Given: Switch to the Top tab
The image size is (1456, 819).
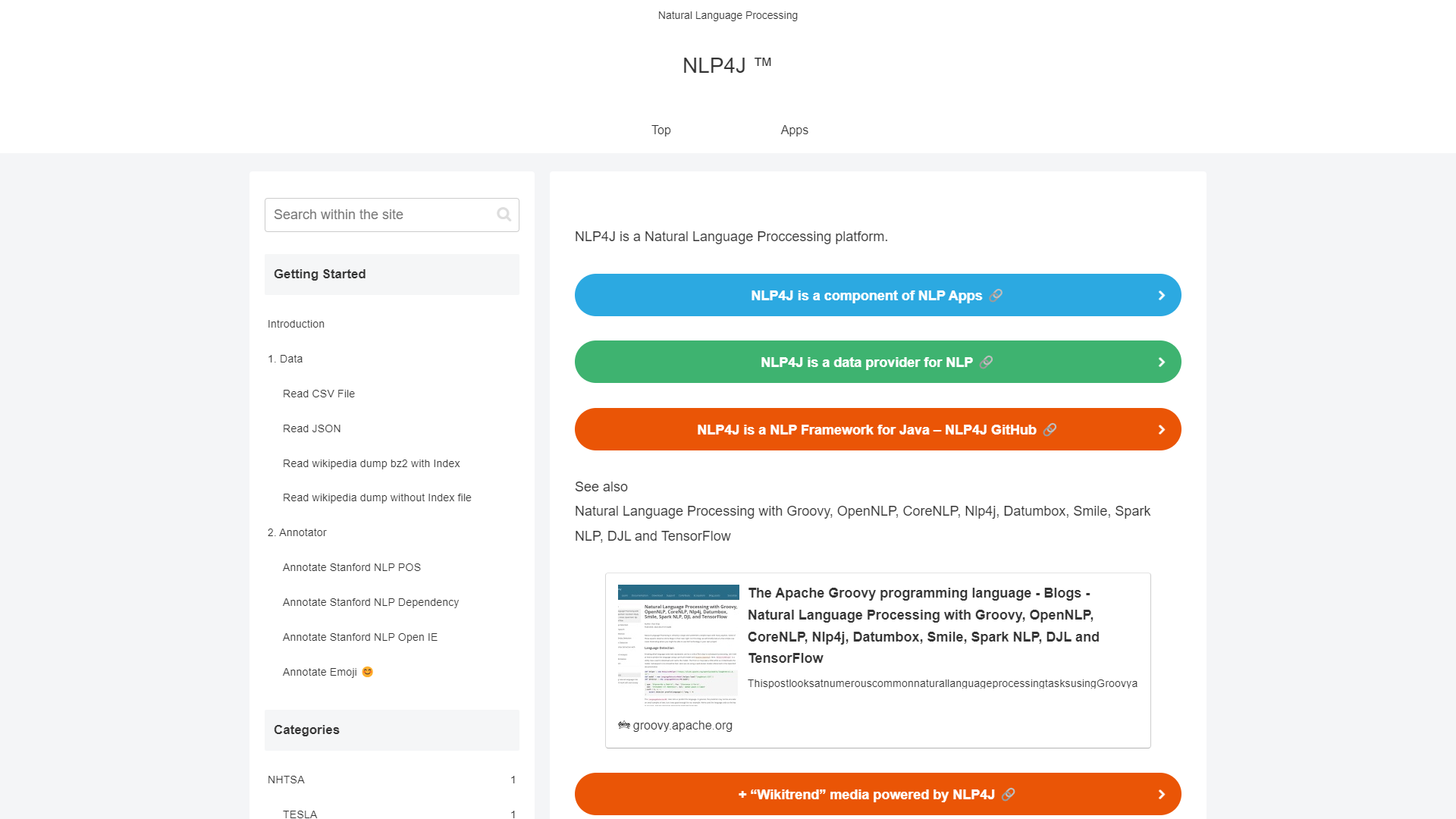Looking at the screenshot, I should click(x=661, y=130).
